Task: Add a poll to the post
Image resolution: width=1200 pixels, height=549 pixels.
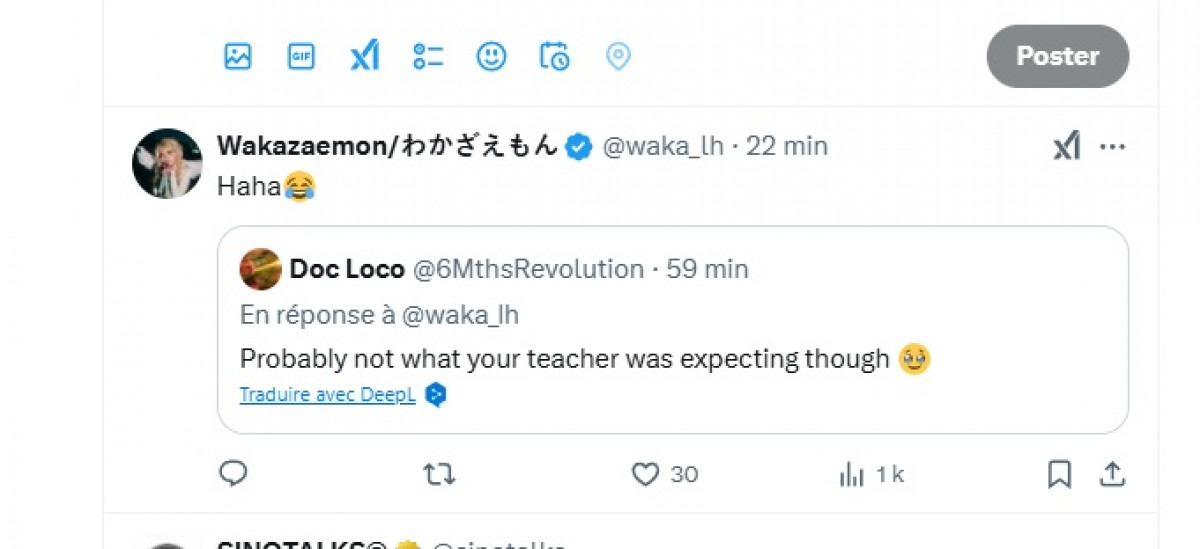Action: [x=428, y=57]
